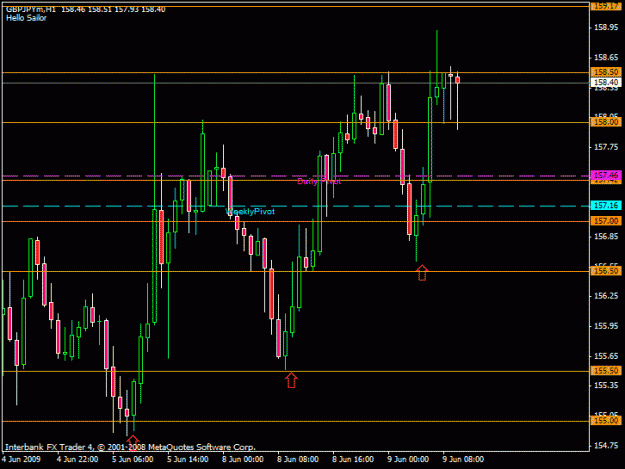Click the 155.95 price axis label
This screenshot has height=469, width=625.
[606, 326]
